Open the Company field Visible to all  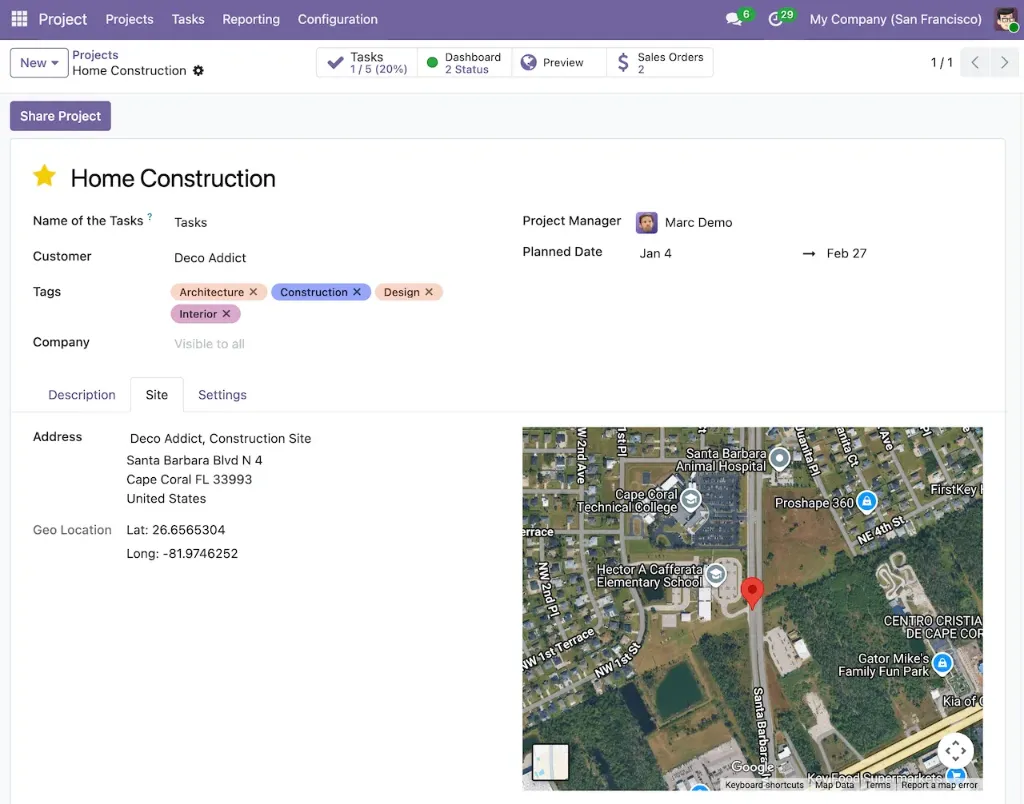point(209,344)
